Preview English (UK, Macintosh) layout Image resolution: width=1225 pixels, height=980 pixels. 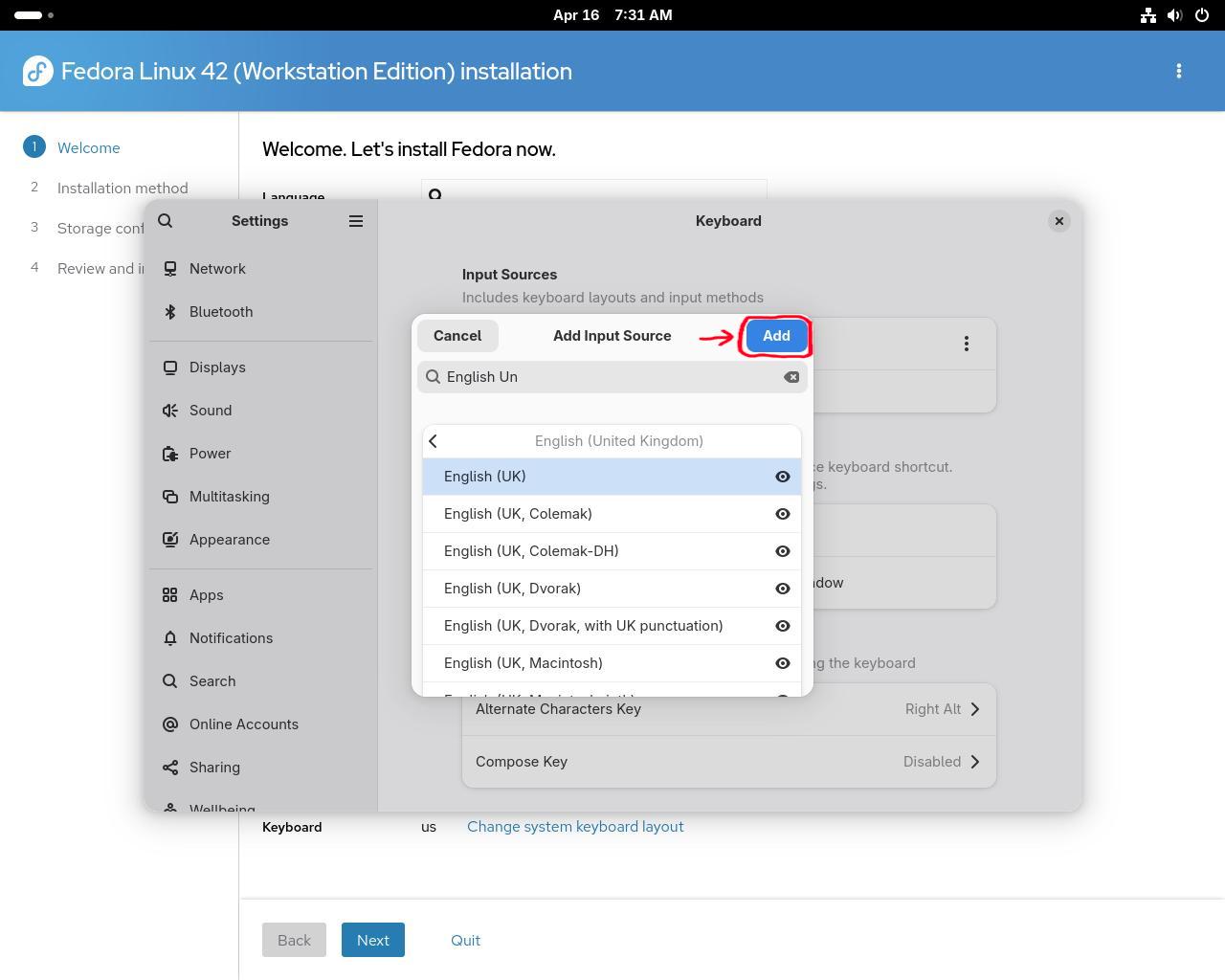click(783, 663)
